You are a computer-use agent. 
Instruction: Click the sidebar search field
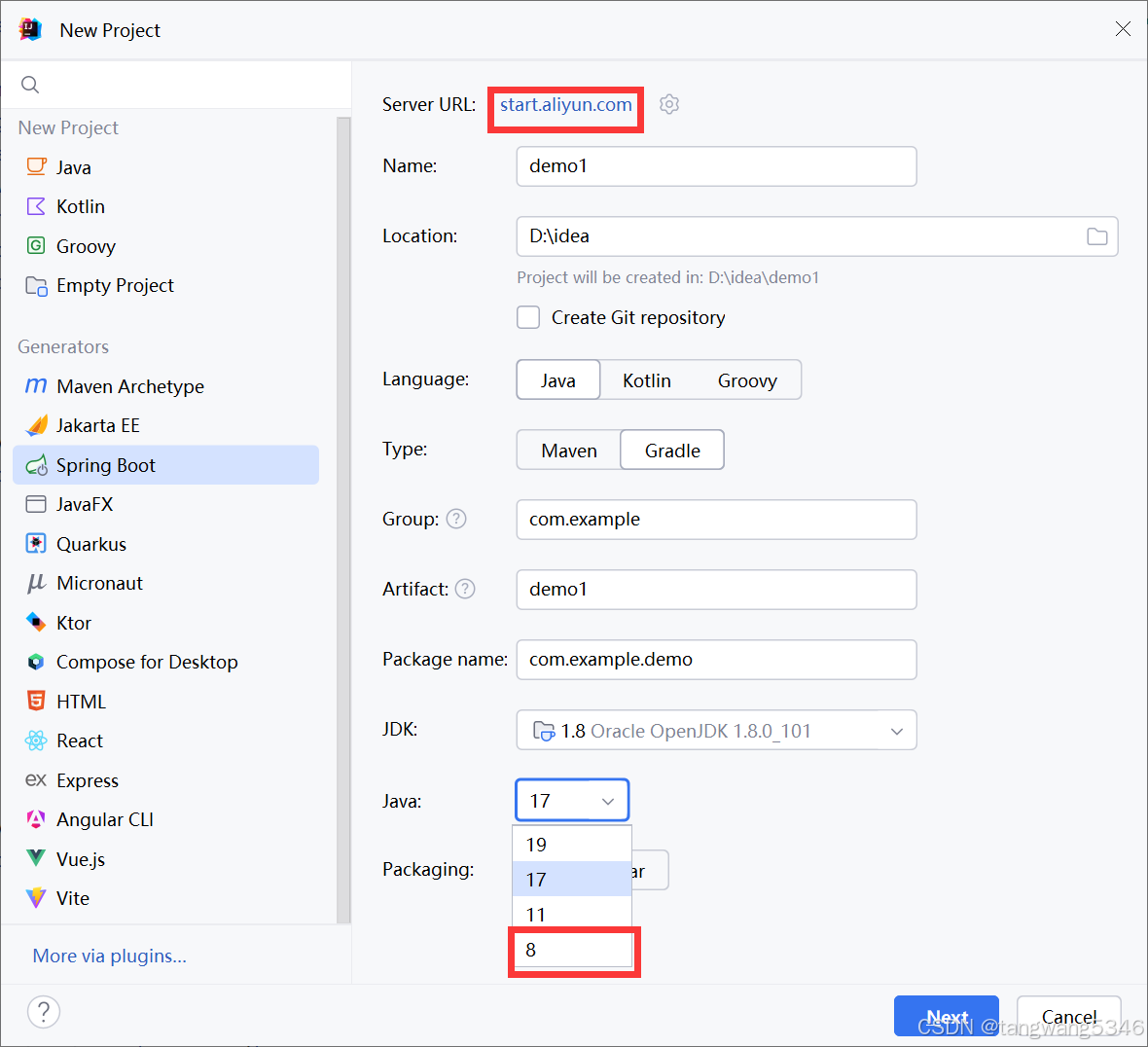coord(176,85)
